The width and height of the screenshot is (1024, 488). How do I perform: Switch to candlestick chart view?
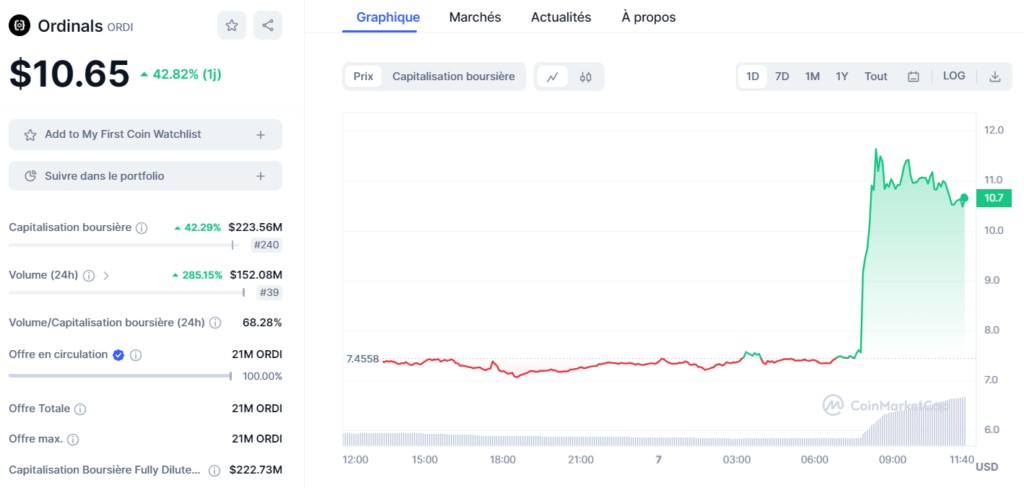point(585,77)
